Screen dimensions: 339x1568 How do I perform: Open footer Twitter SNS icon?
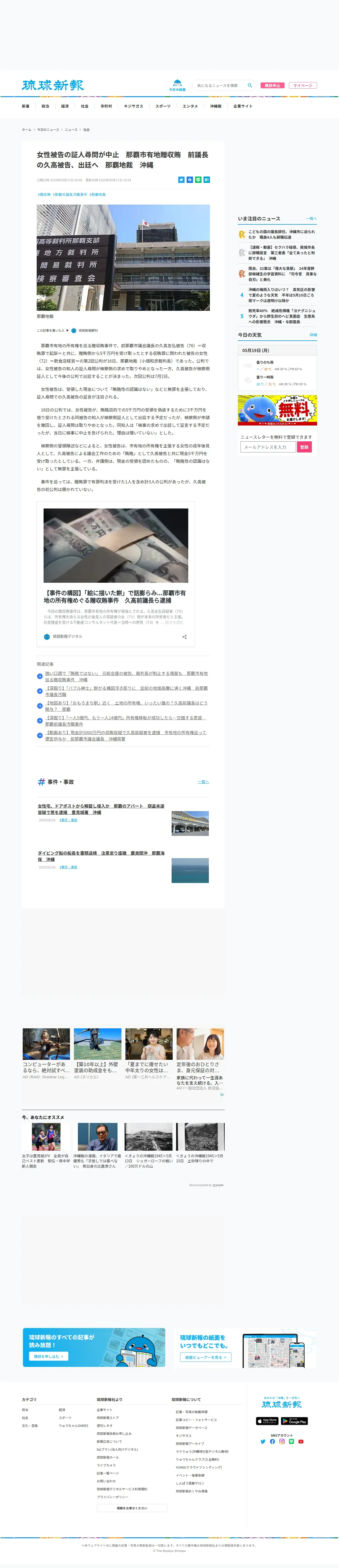(263, 1441)
